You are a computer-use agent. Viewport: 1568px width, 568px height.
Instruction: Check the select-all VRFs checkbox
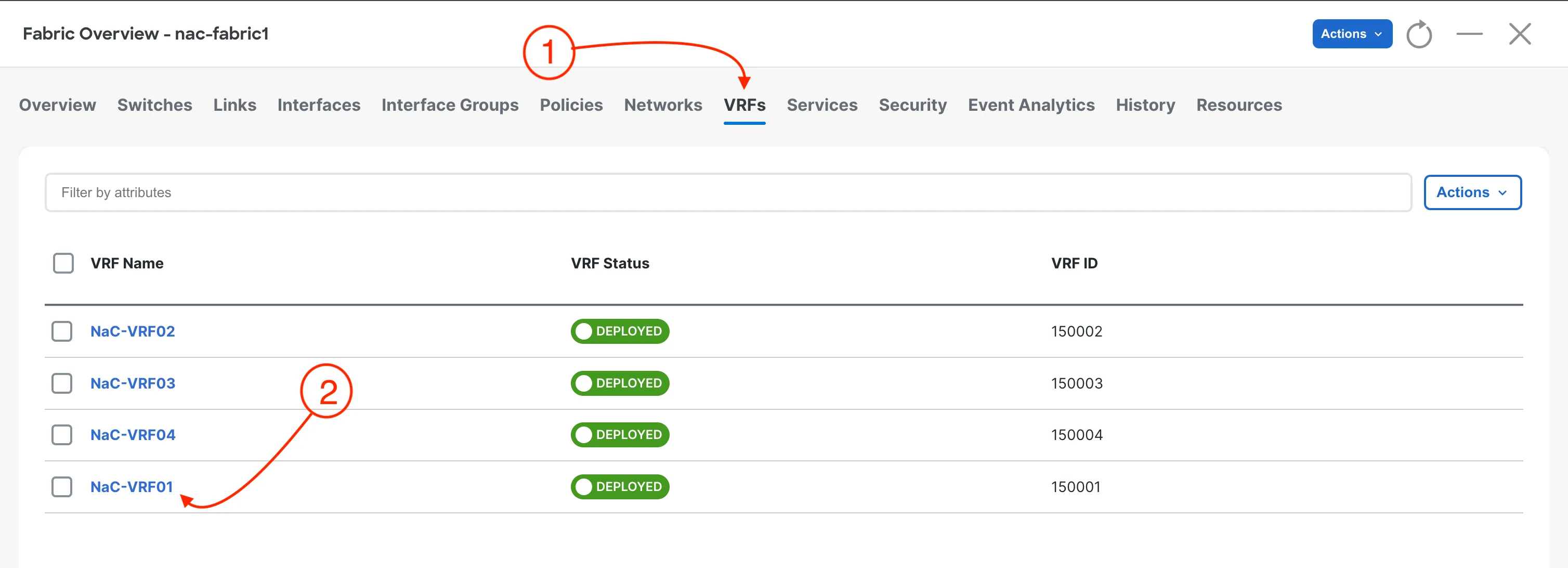(x=63, y=263)
